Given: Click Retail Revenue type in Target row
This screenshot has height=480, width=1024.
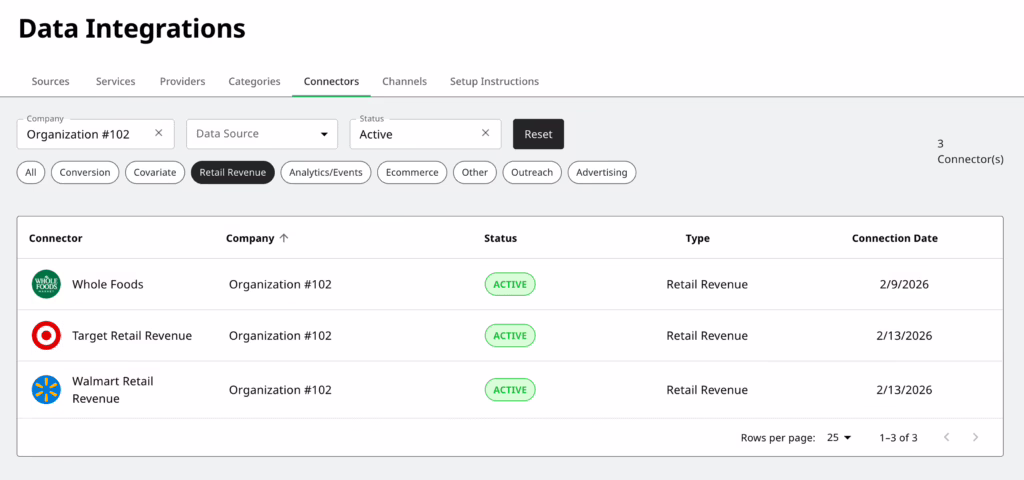Looking at the screenshot, I should coord(707,336).
